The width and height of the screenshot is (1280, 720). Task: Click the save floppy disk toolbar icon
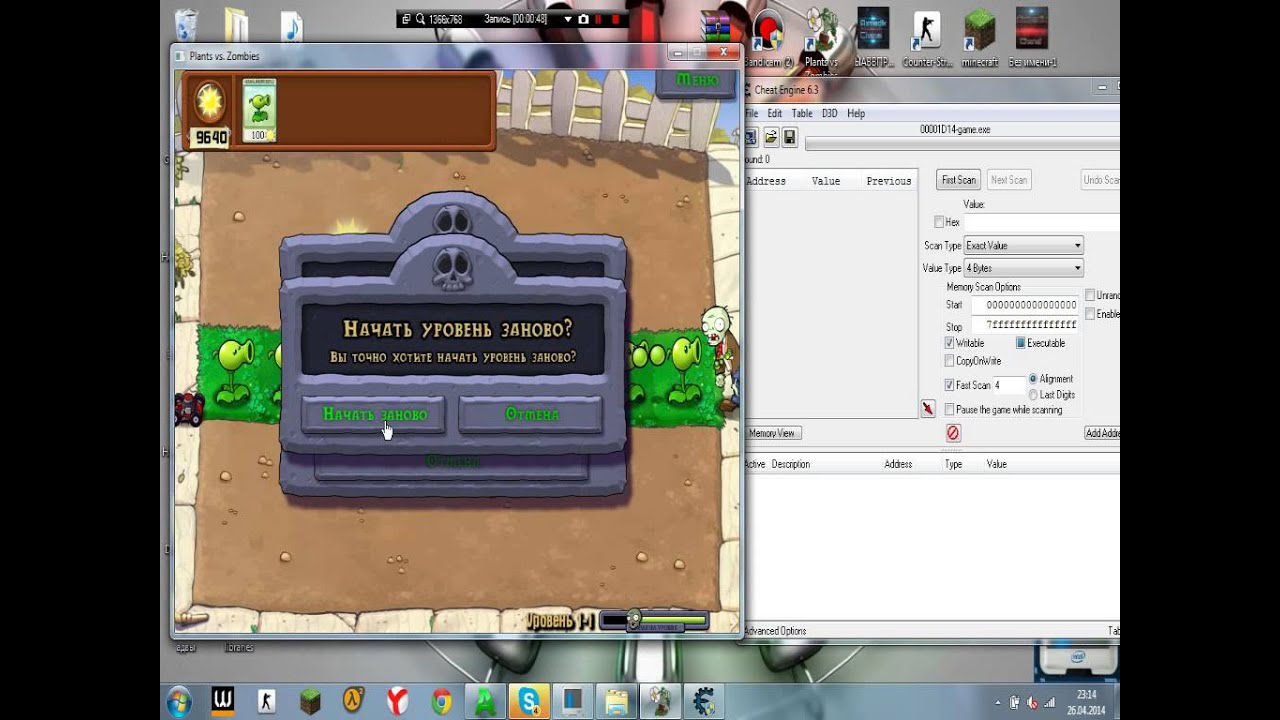click(790, 137)
